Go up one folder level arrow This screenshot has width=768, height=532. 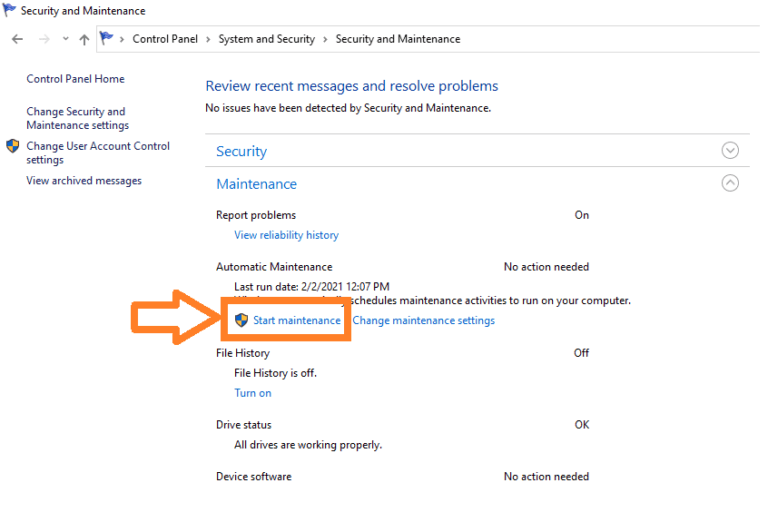(84, 39)
